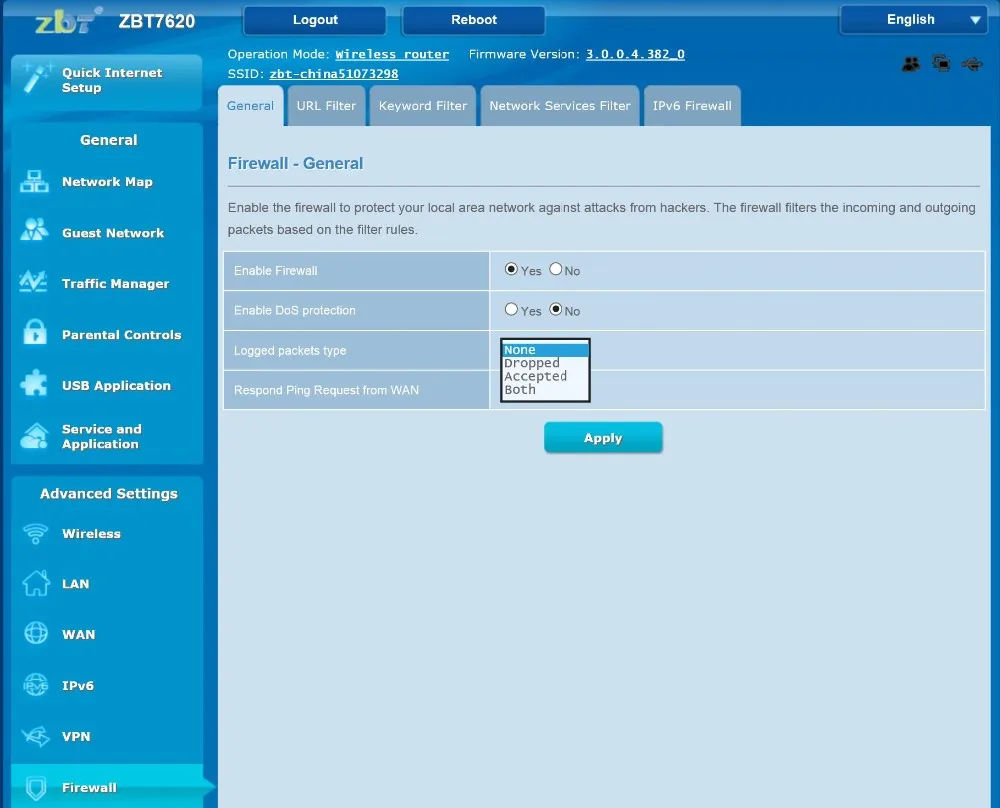
Task: Open the WAN globe icon
Action: click(36, 633)
